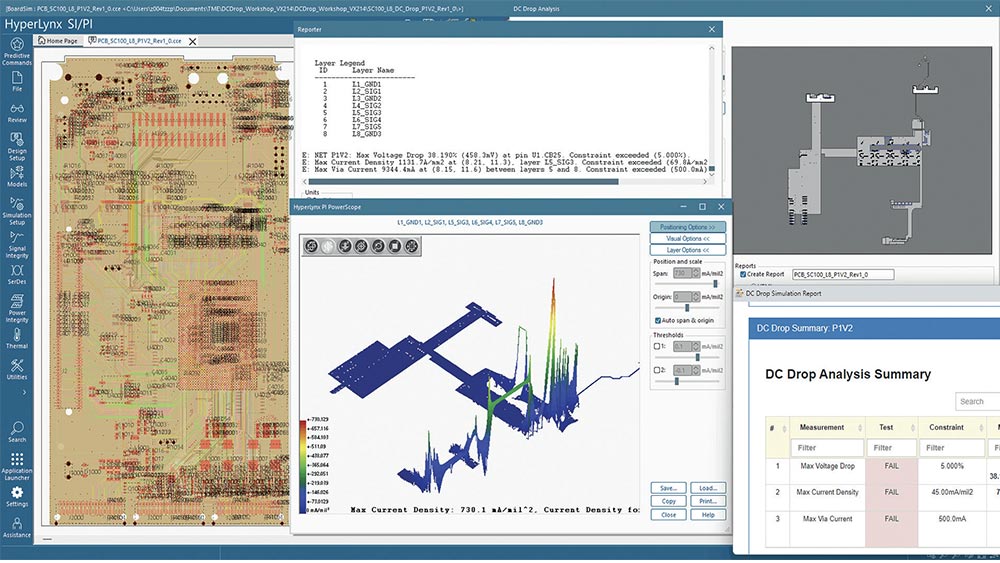Open the SerDes sidebar tool
1000x563 pixels.
point(17,275)
